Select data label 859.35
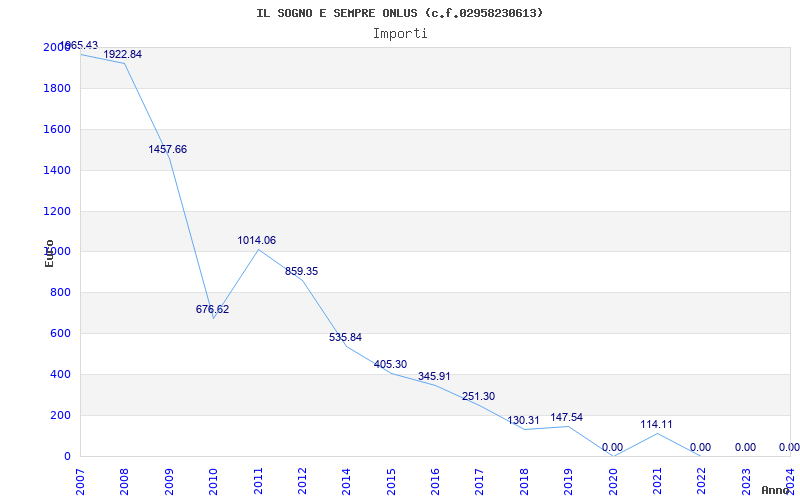 (301, 271)
